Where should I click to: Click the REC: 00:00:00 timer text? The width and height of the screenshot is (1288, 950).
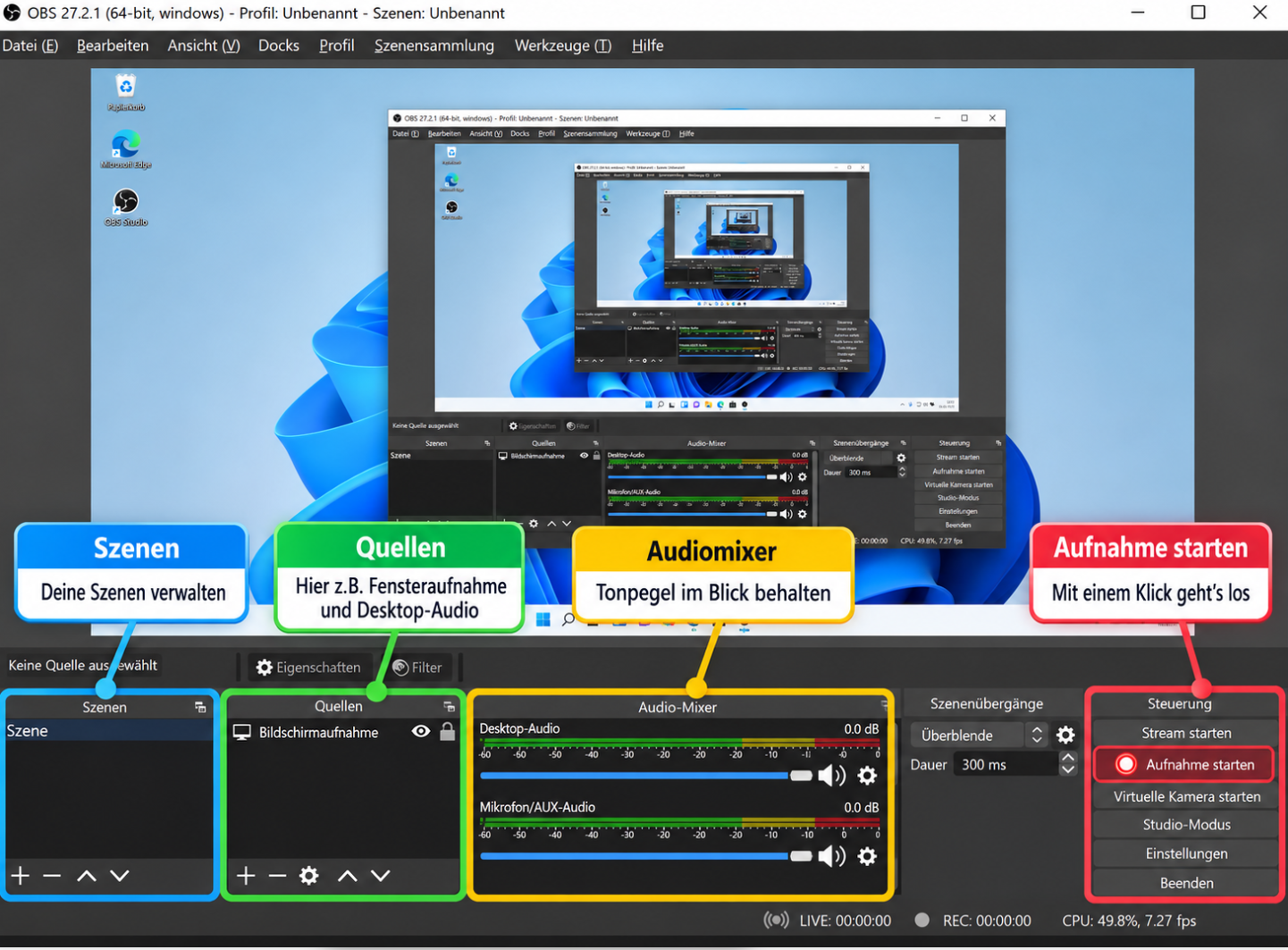(x=987, y=921)
